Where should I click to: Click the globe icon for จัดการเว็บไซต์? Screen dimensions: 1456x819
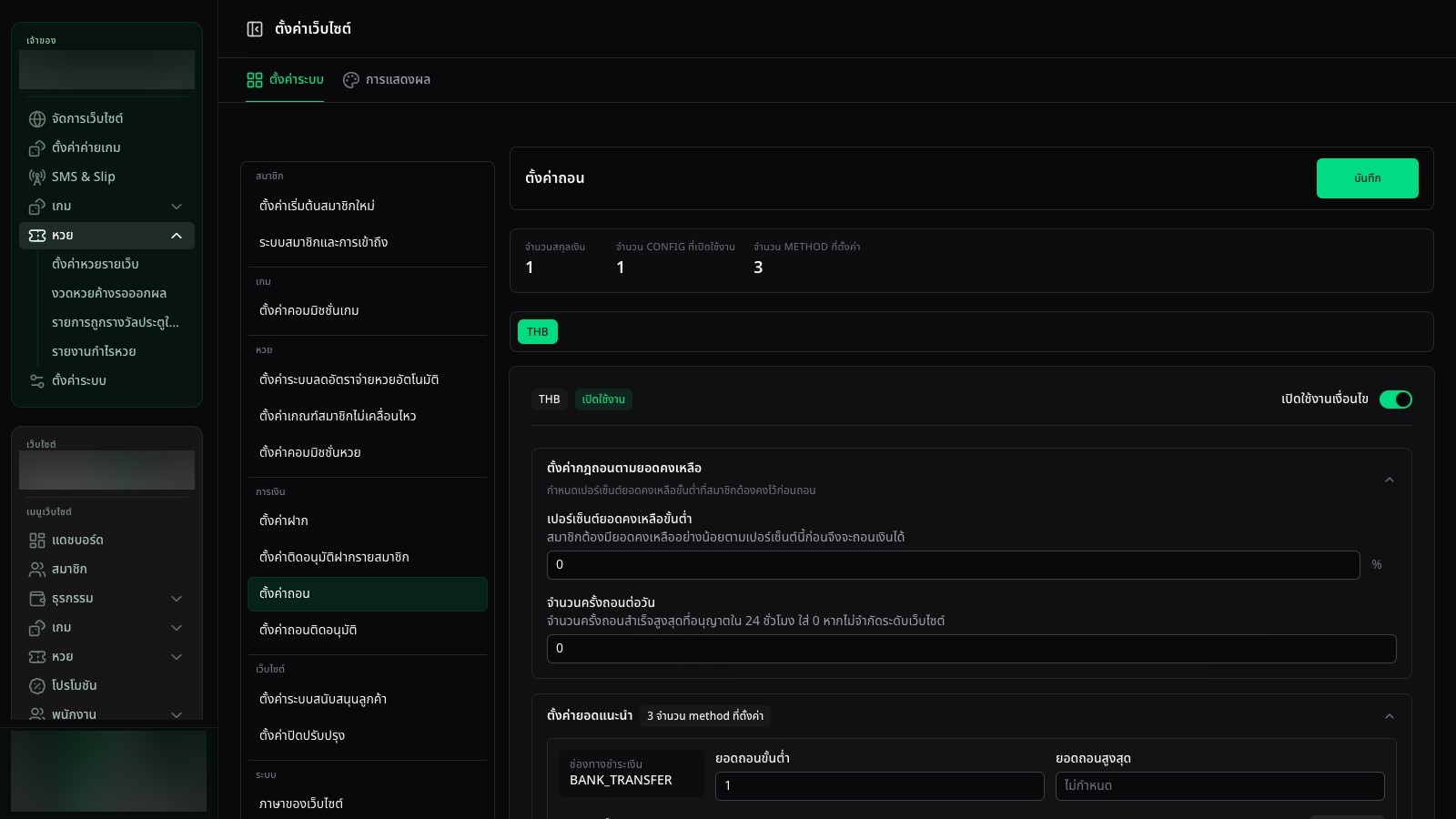pos(37,119)
